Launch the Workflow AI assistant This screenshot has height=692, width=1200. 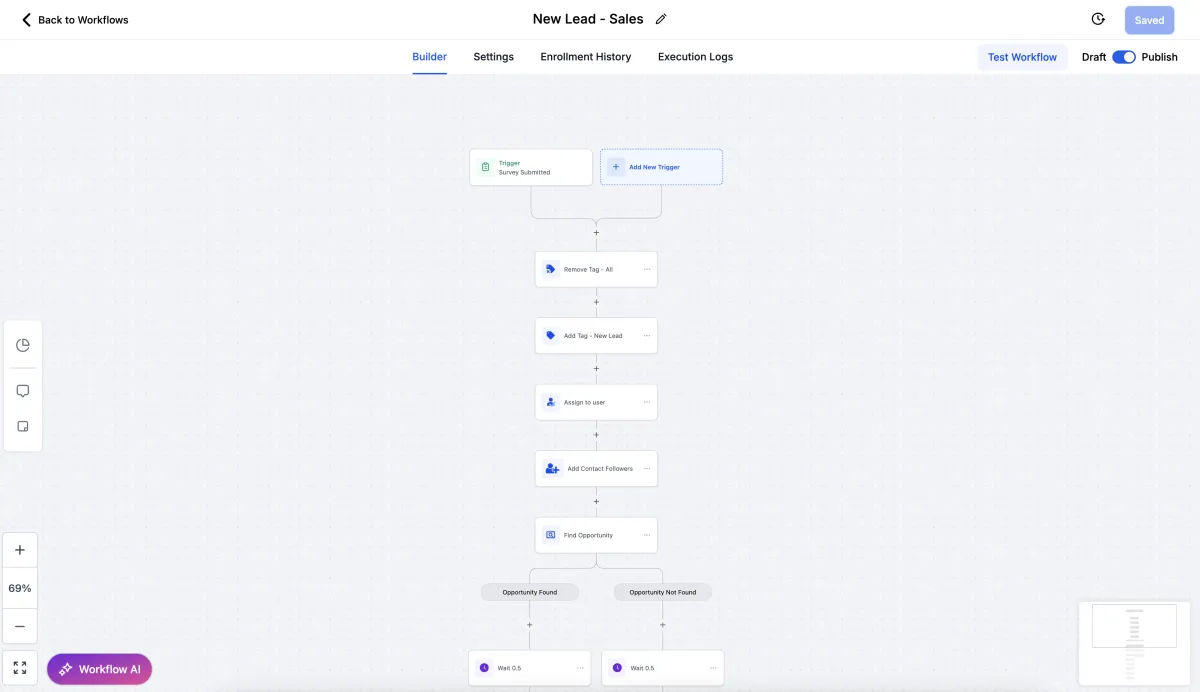(99, 669)
